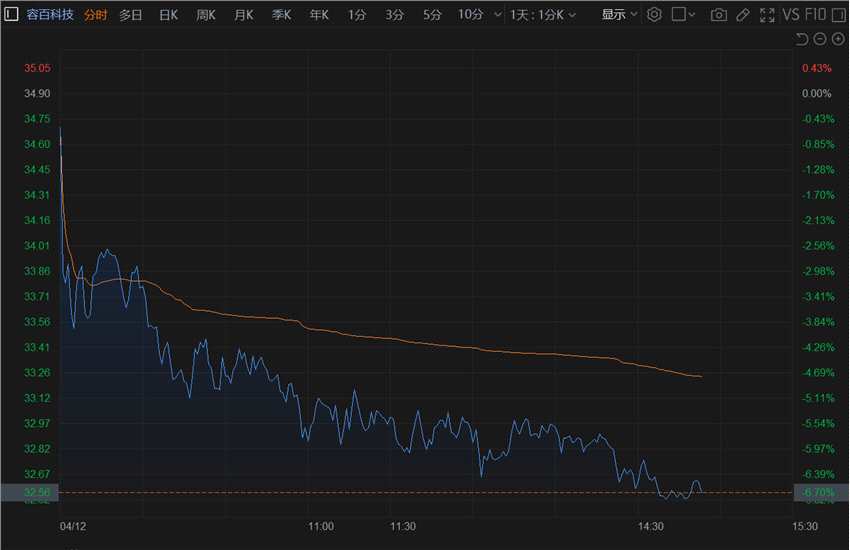Select the 5分 interval
Image resolution: width=850 pixels, height=550 pixels.
pyautogui.click(x=432, y=15)
